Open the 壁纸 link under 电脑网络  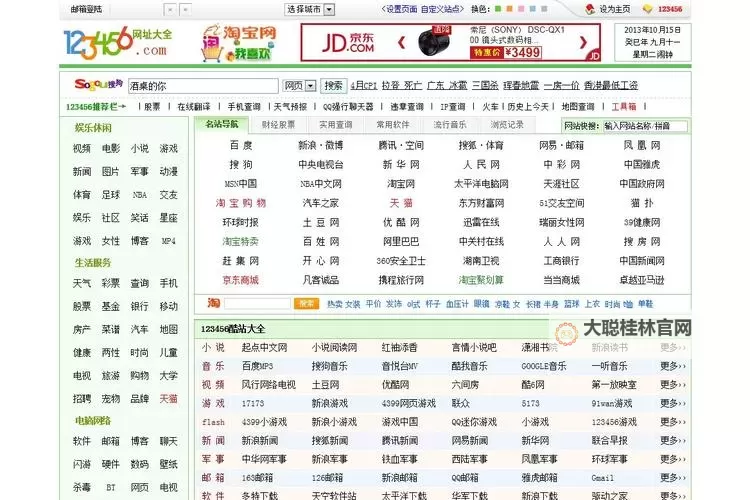(168, 464)
